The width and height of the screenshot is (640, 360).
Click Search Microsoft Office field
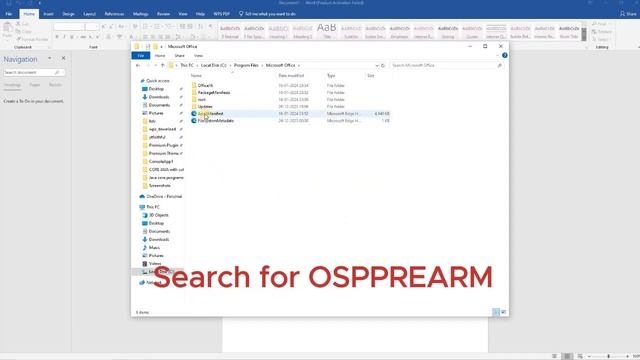click(x=447, y=65)
